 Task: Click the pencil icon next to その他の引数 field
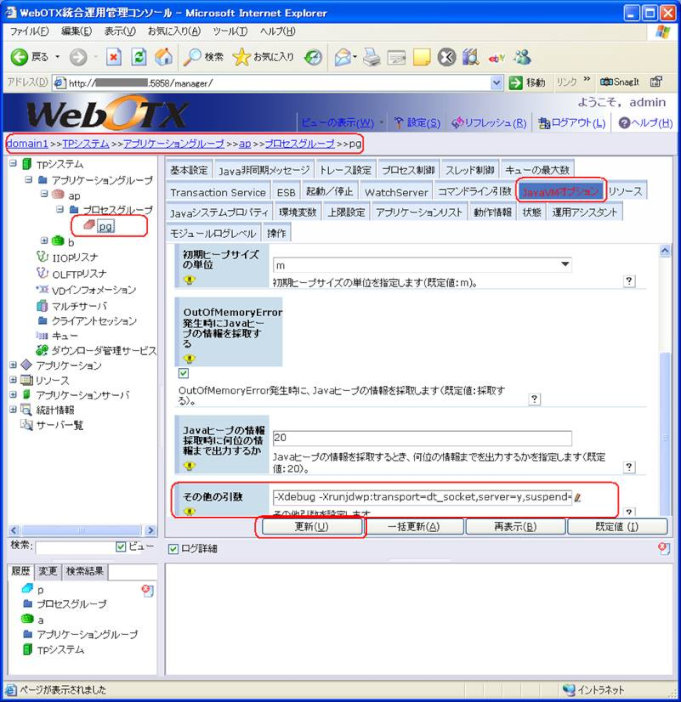coord(578,496)
